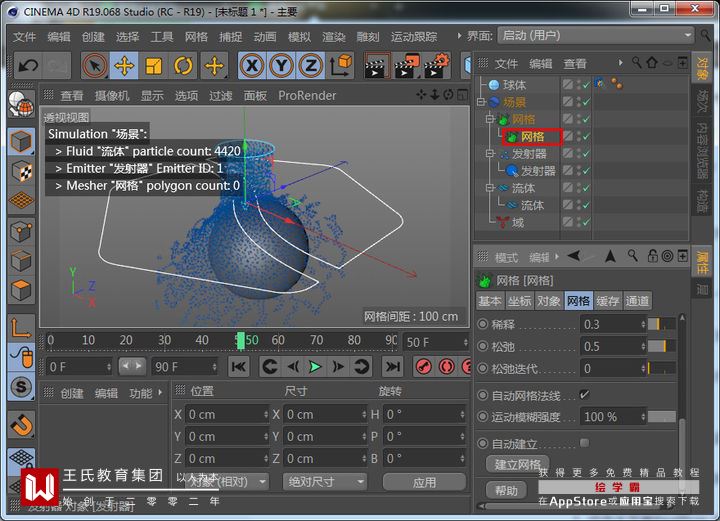The width and height of the screenshot is (720, 521).
Task: Open the ProRender viewport menu
Action: (307, 95)
